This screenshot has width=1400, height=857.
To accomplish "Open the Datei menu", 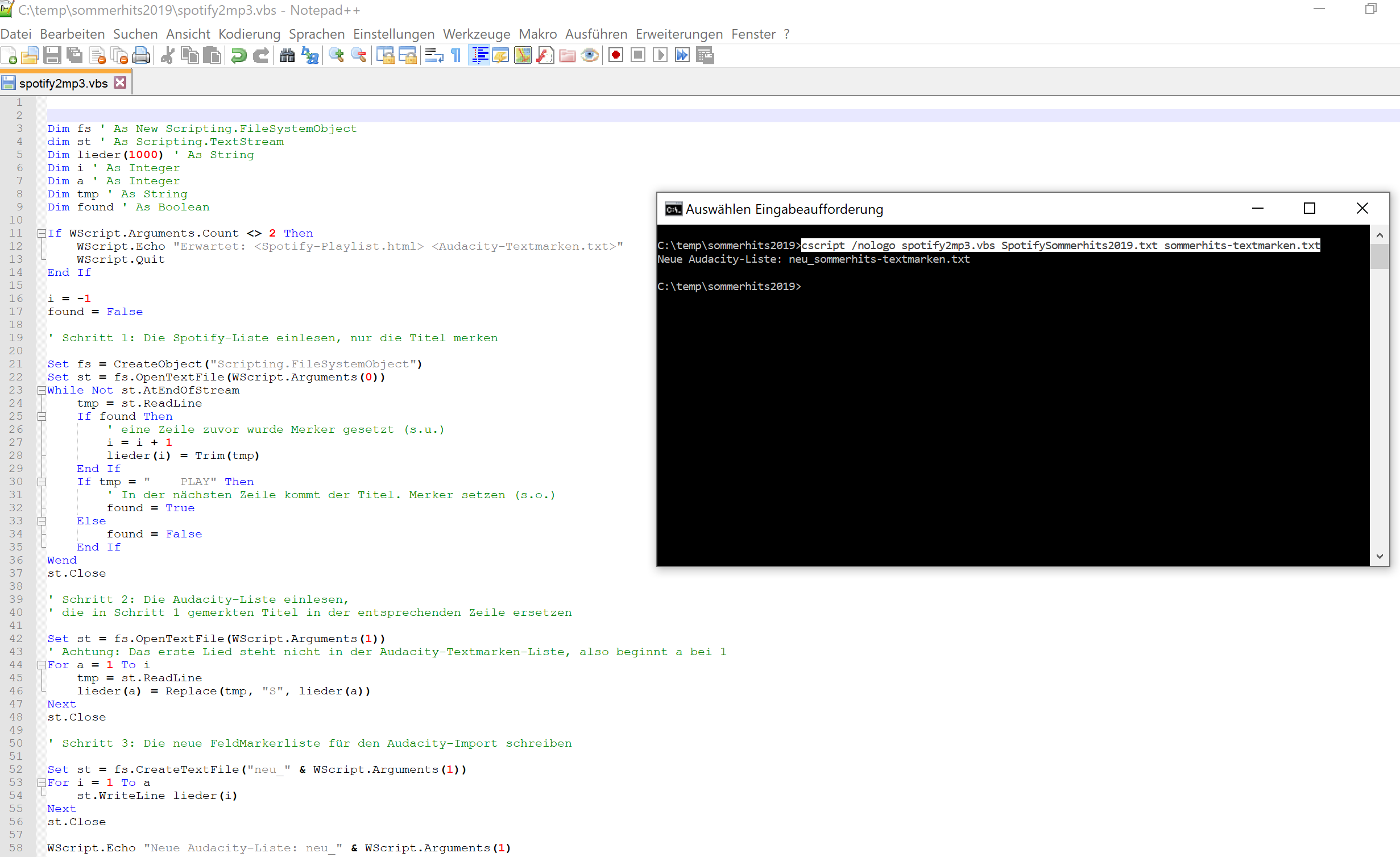I will point(16,34).
